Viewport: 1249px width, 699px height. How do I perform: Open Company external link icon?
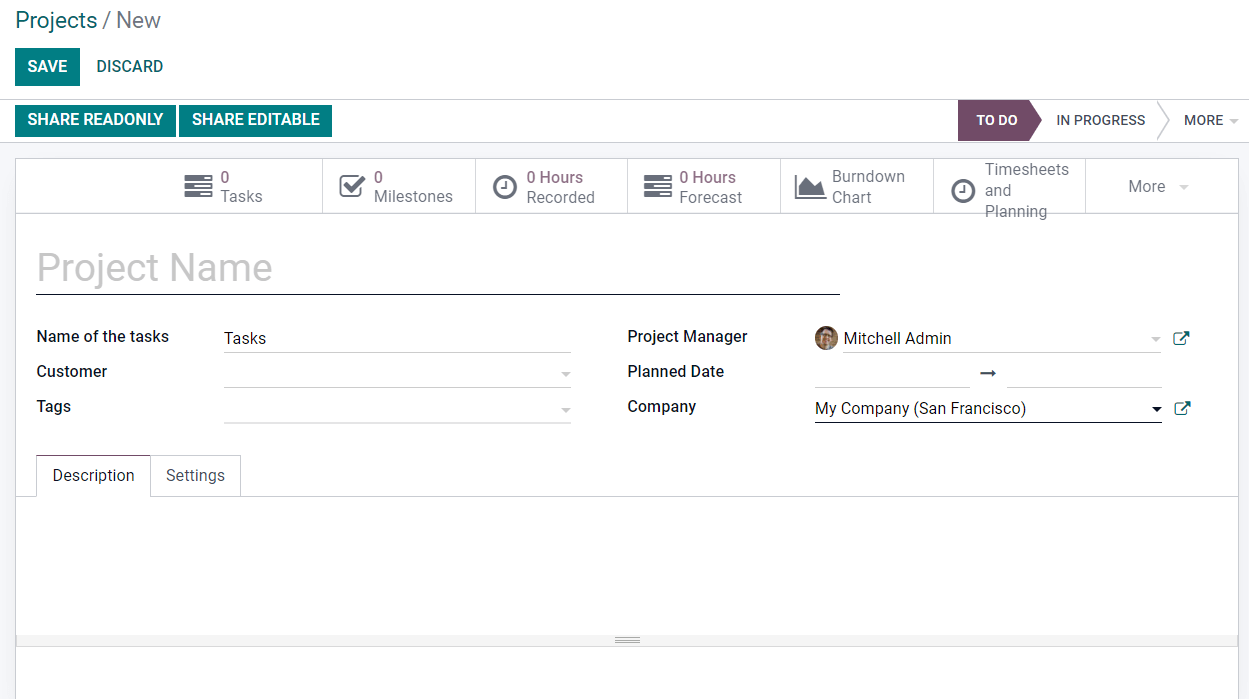click(1181, 408)
